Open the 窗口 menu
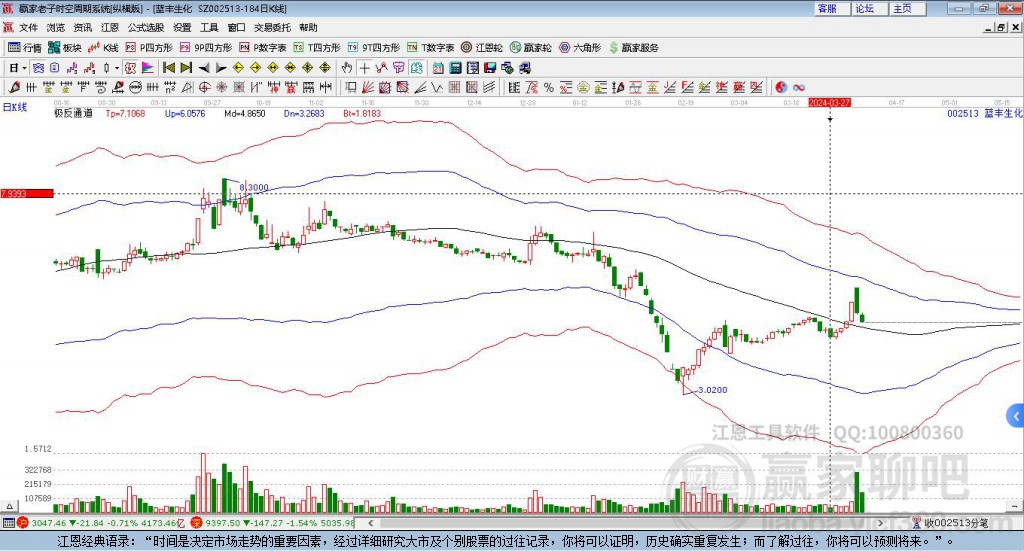The height and width of the screenshot is (551, 1024). [236, 27]
